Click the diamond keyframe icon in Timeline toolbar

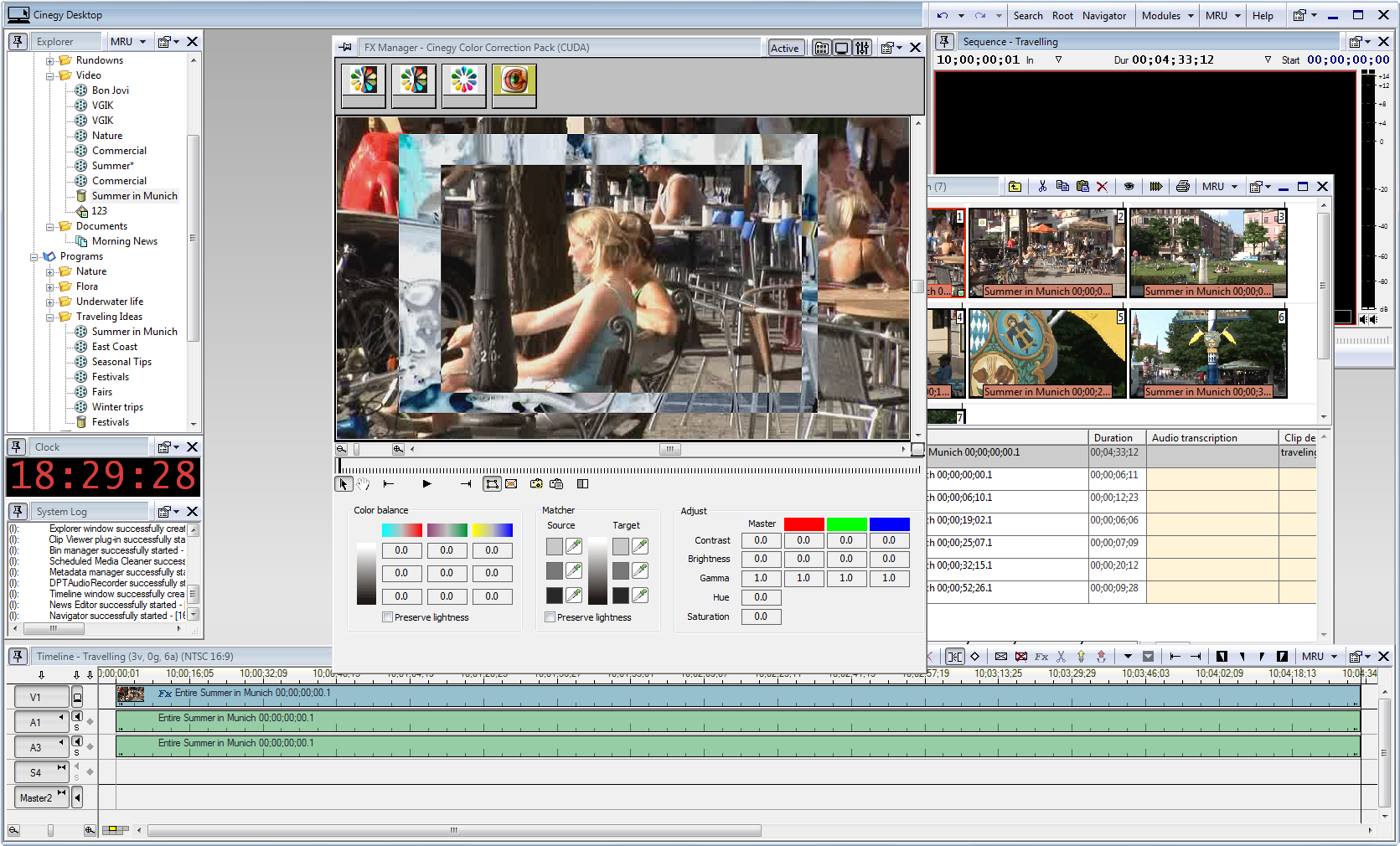pyautogui.click(x=975, y=657)
